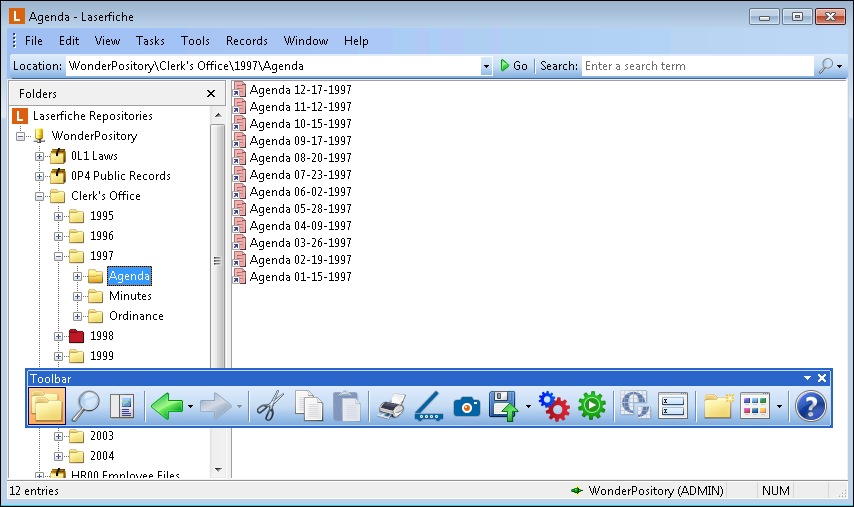The image size is (854, 507).
Task: Open the Tools menu
Action: tap(195, 41)
